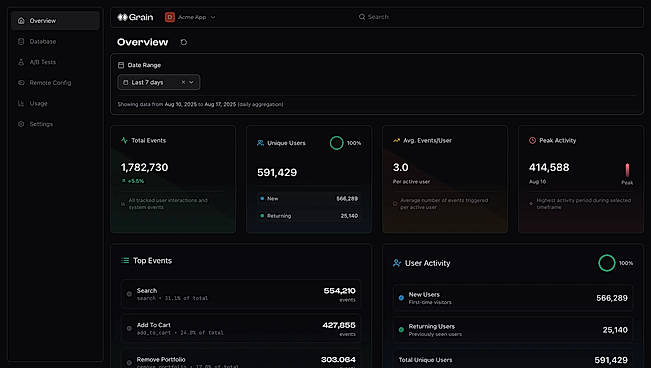The width and height of the screenshot is (651, 368).
Task: Click the showing data date summary
Action: (200, 104)
